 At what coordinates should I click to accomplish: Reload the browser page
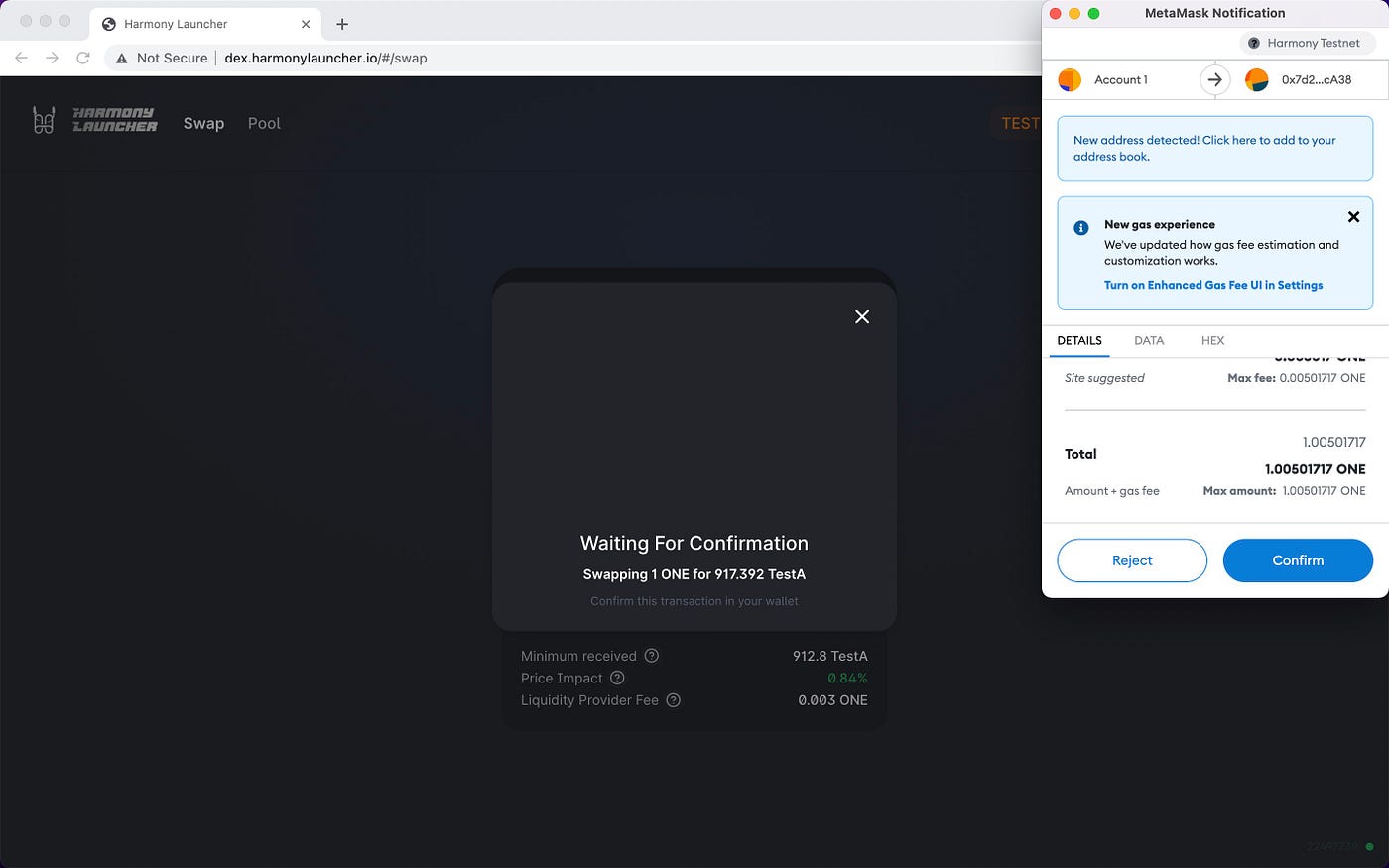[x=83, y=58]
